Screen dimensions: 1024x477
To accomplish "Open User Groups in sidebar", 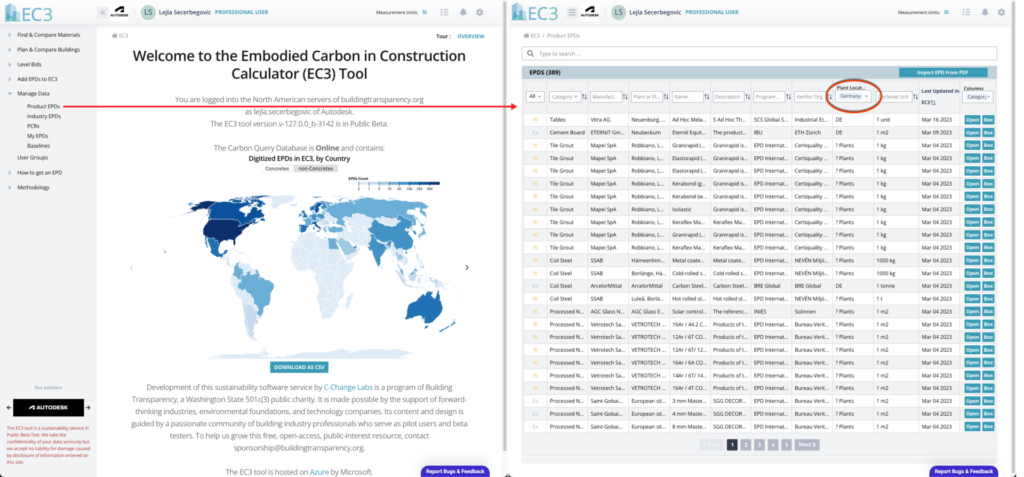I will coord(33,157).
